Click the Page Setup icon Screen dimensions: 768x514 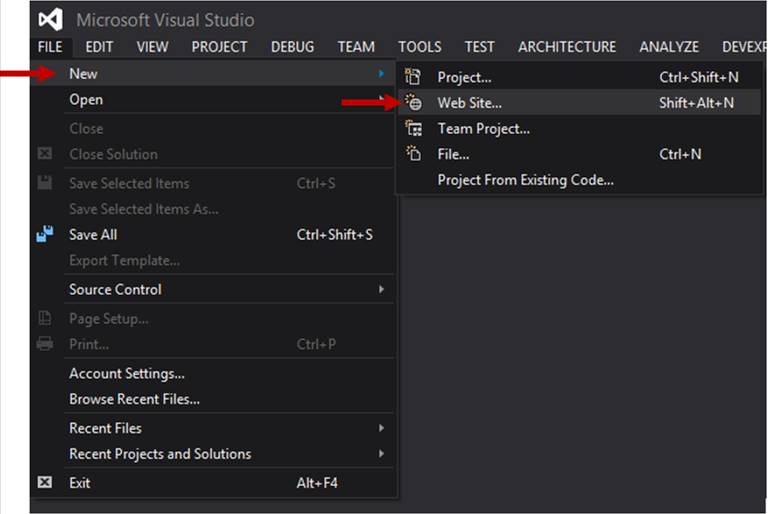click(x=45, y=318)
